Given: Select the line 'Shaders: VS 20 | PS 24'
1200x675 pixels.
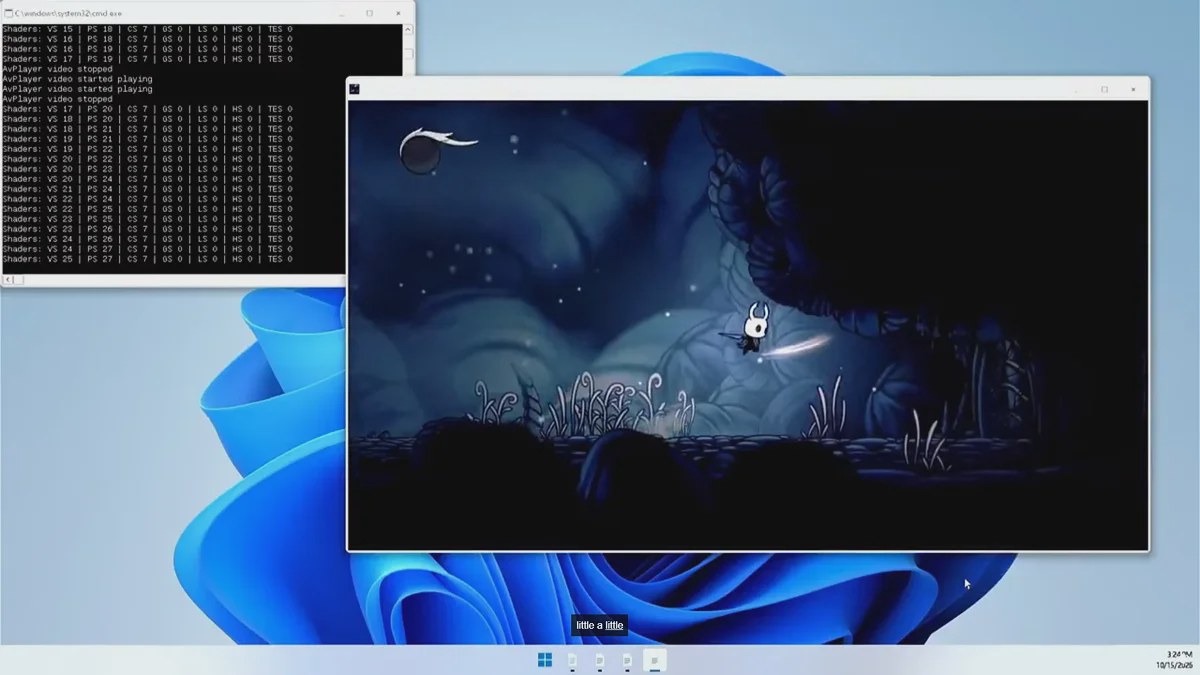Looking at the screenshot, I should tap(148, 179).
